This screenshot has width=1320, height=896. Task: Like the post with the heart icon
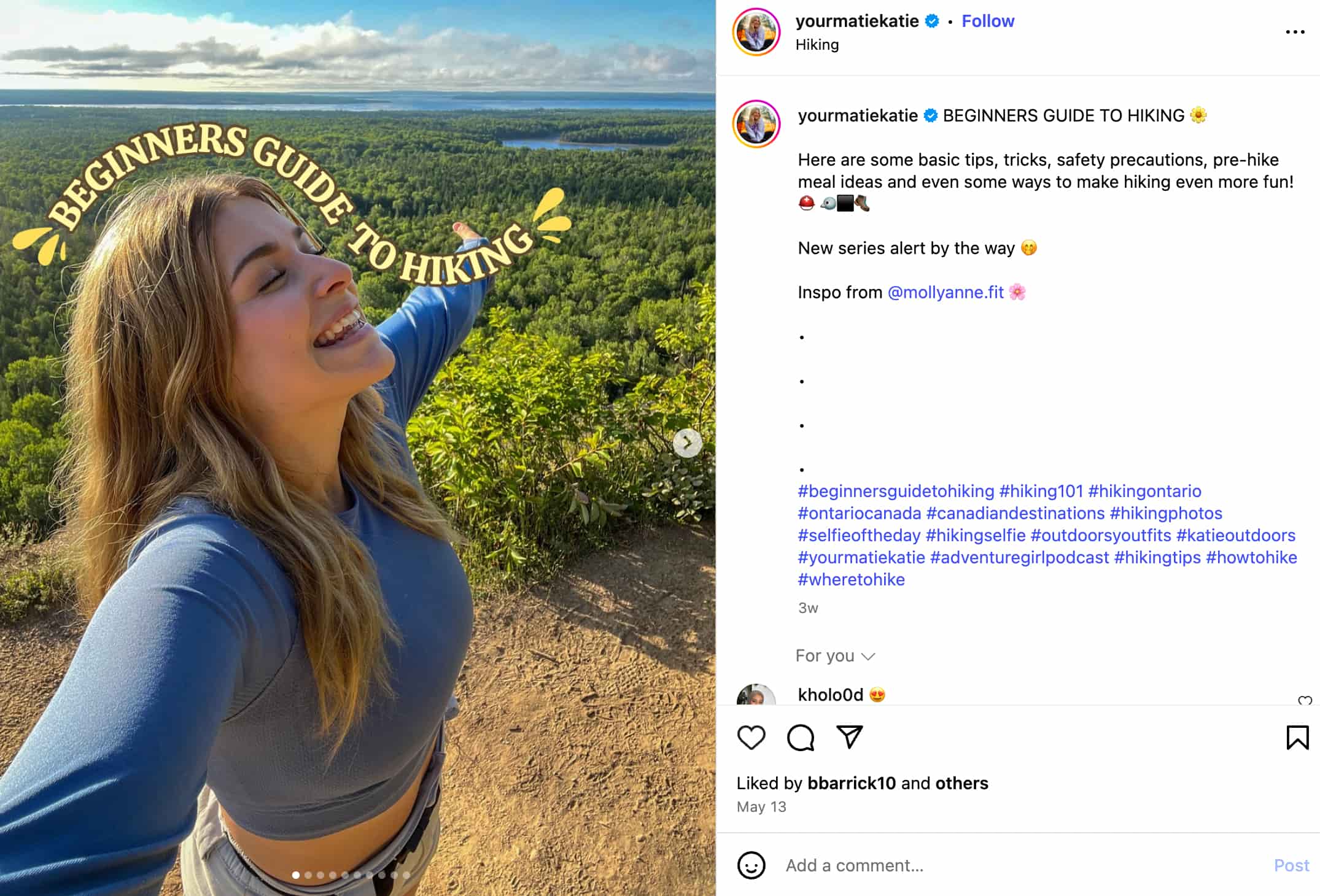click(x=751, y=738)
